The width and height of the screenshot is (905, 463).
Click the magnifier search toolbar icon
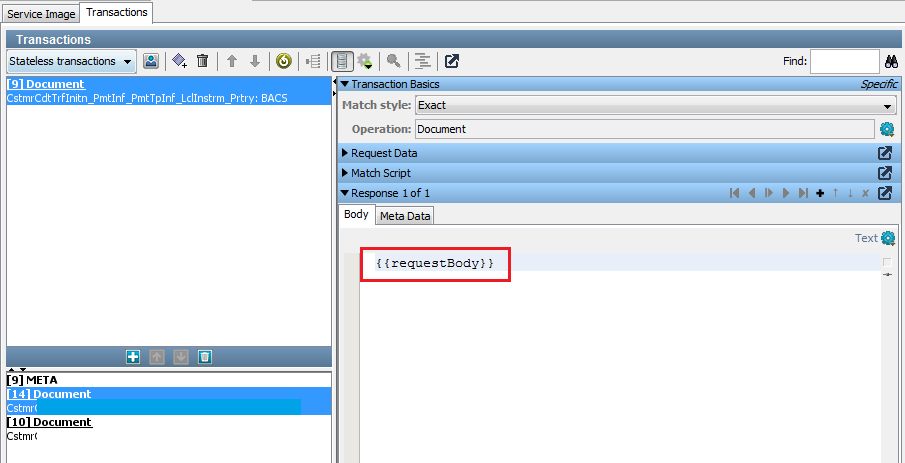pos(394,61)
